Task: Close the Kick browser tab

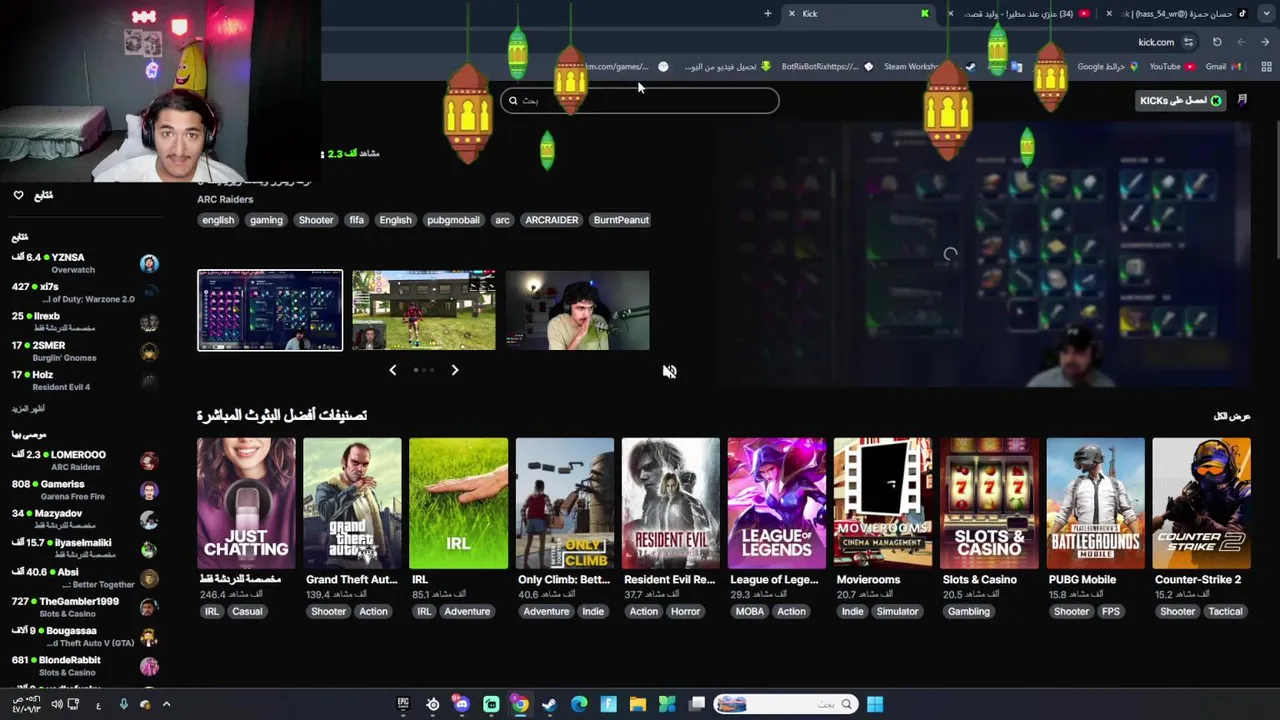Action: pos(791,14)
